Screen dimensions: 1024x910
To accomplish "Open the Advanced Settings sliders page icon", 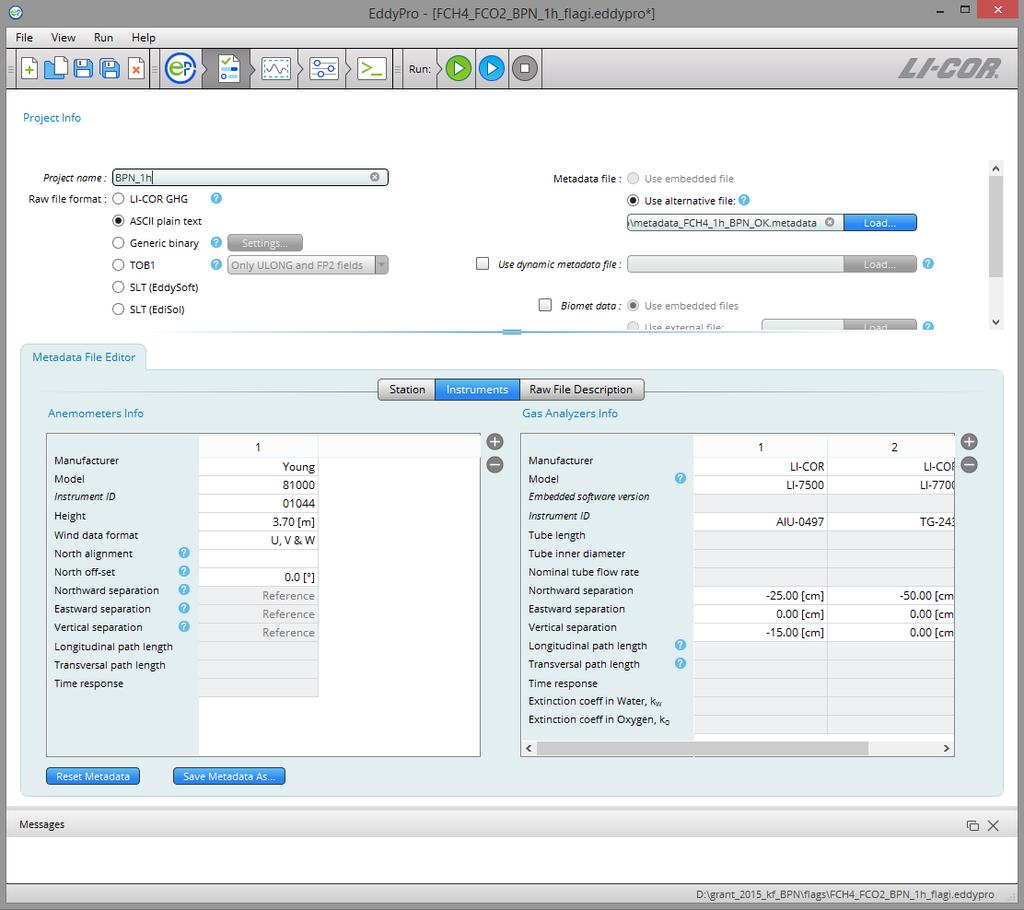I will tap(324, 68).
